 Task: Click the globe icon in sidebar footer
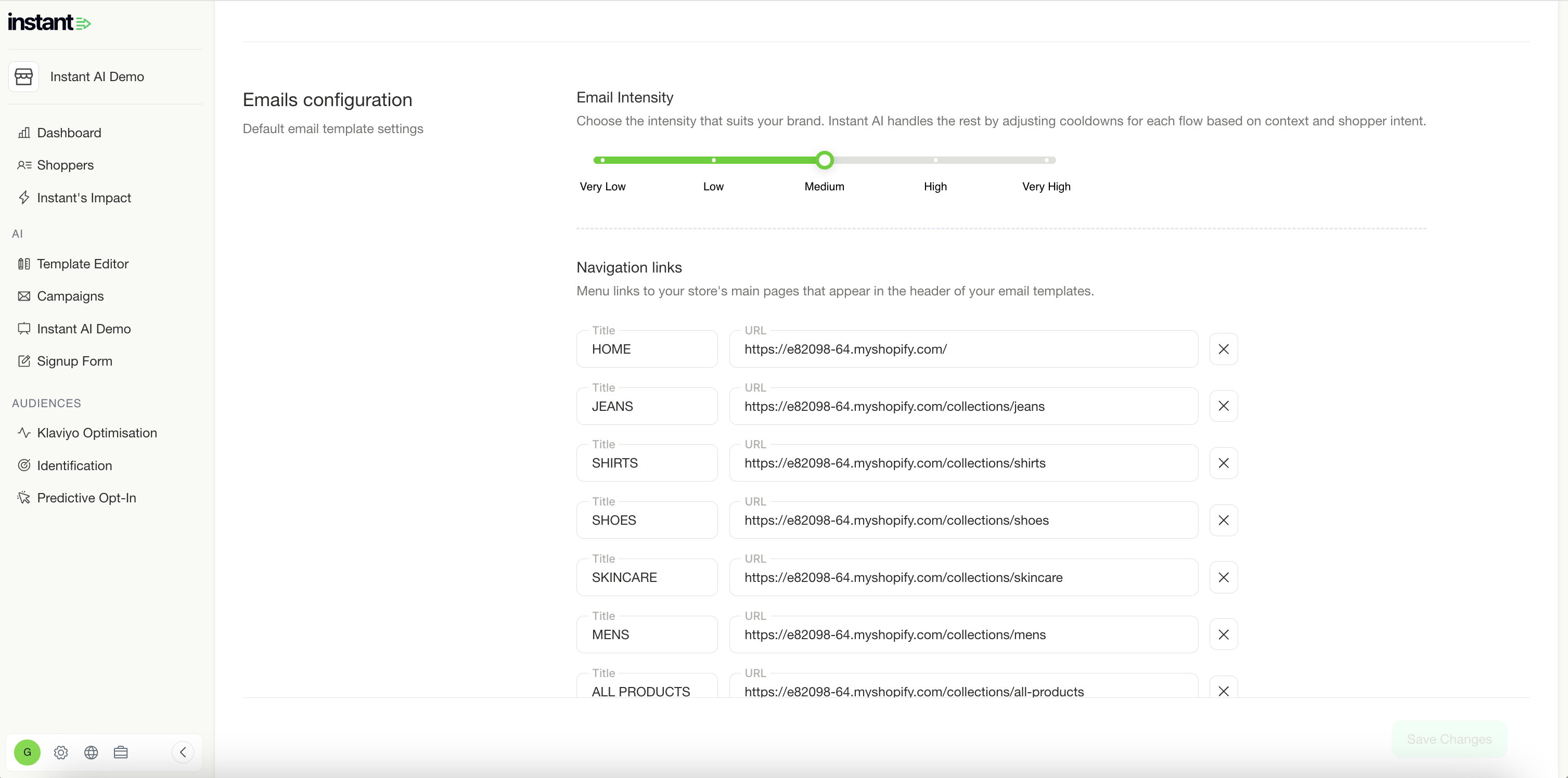click(x=91, y=753)
